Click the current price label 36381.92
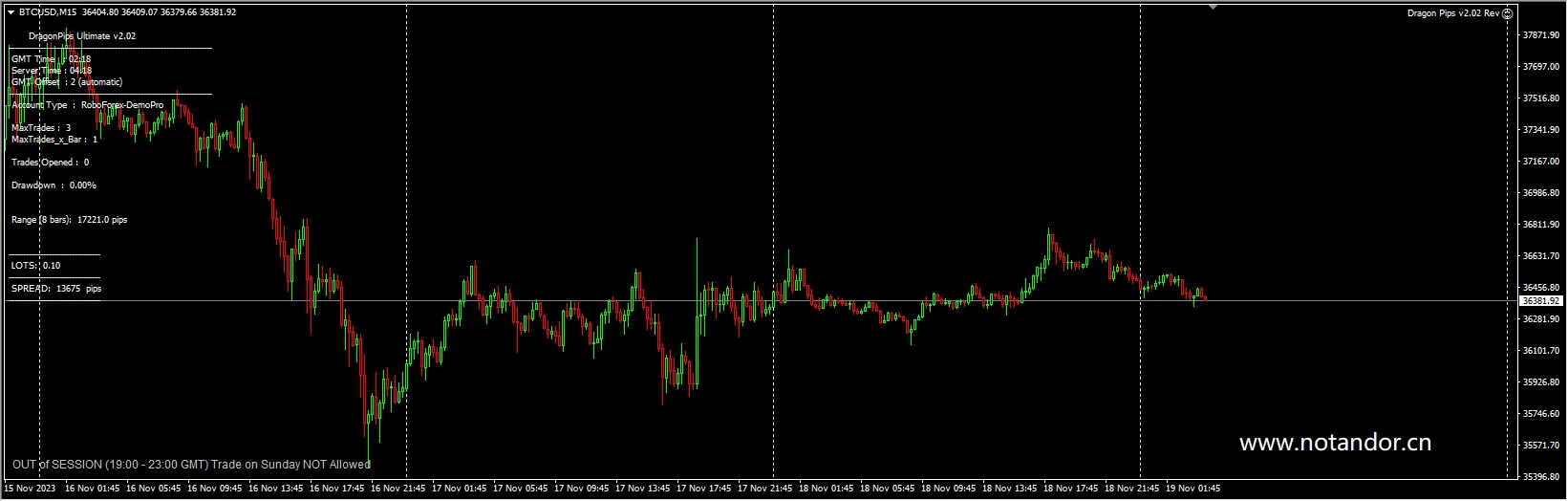The image size is (1568, 501). (x=1542, y=300)
